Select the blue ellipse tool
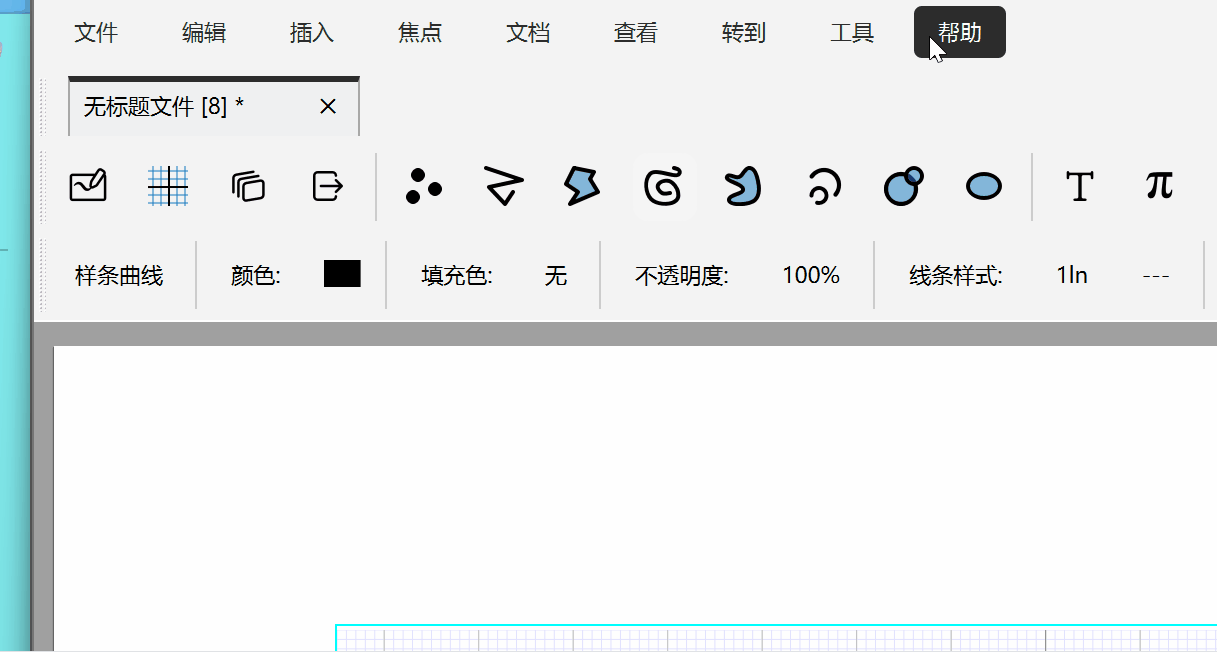This screenshot has height=652, width=1217. (984, 186)
